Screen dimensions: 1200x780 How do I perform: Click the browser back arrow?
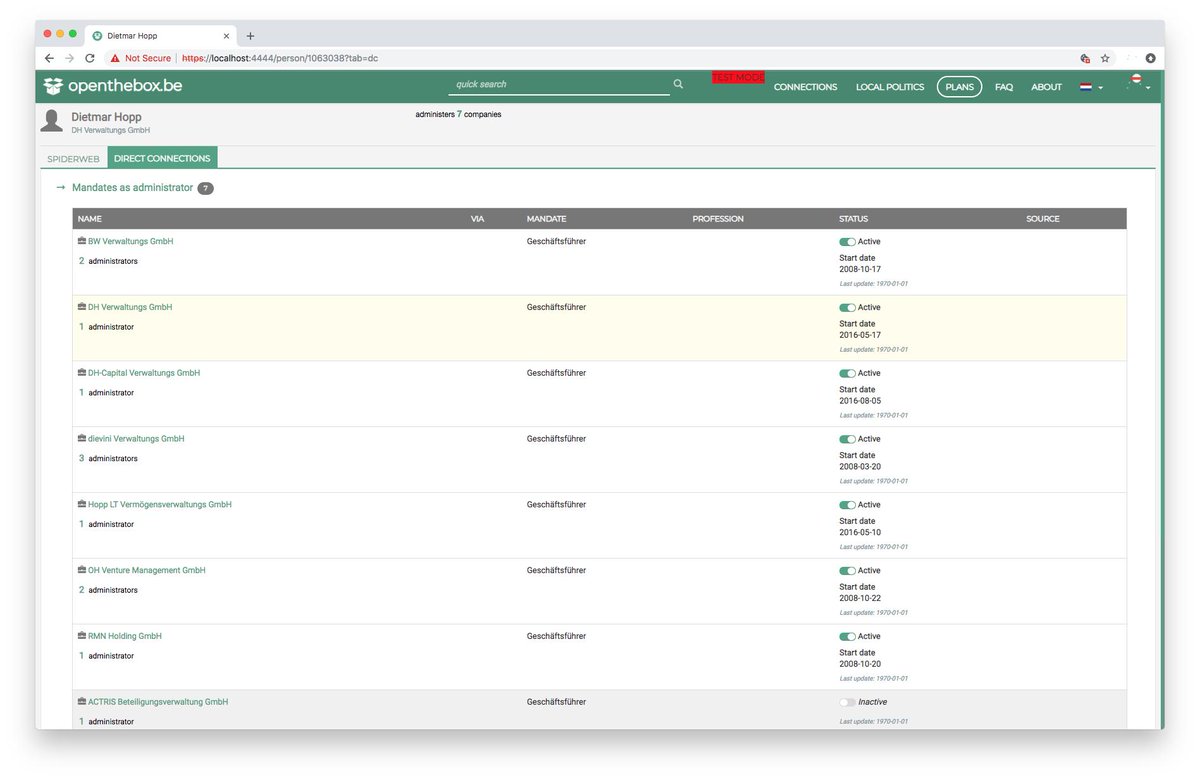(x=49, y=58)
